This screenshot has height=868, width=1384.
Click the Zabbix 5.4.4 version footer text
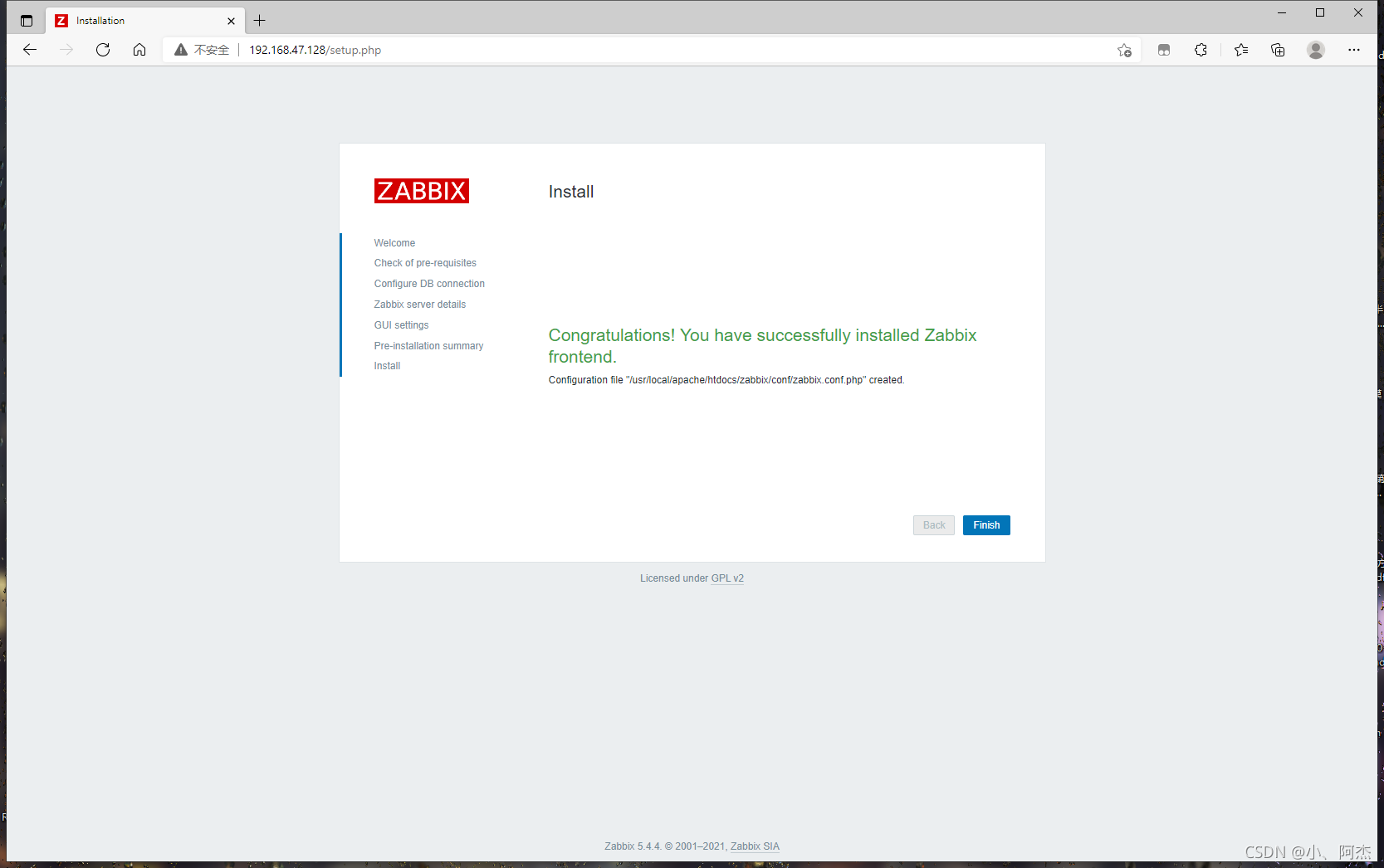click(x=633, y=846)
